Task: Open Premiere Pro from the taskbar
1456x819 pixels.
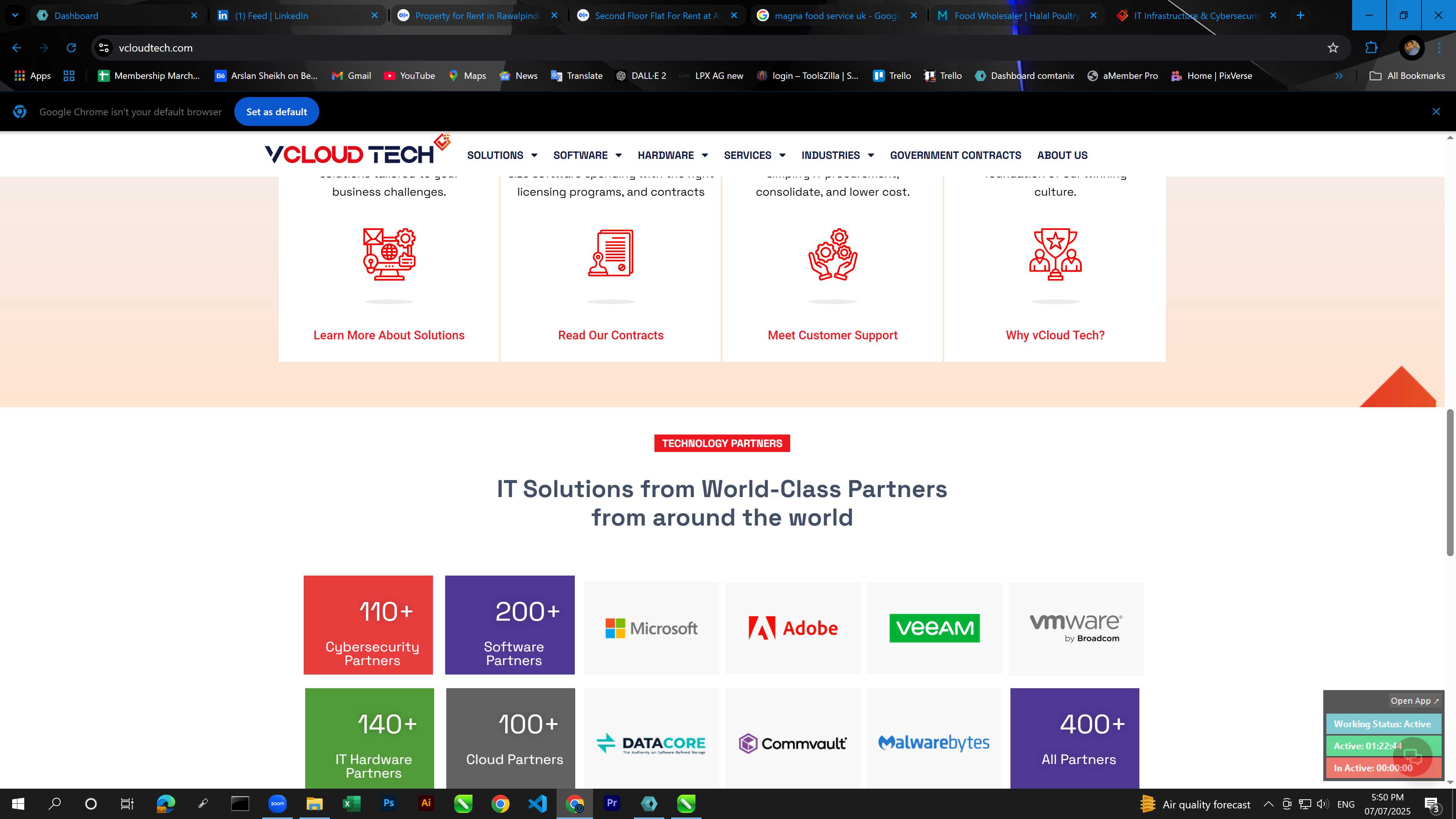Action: pos(612,804)
